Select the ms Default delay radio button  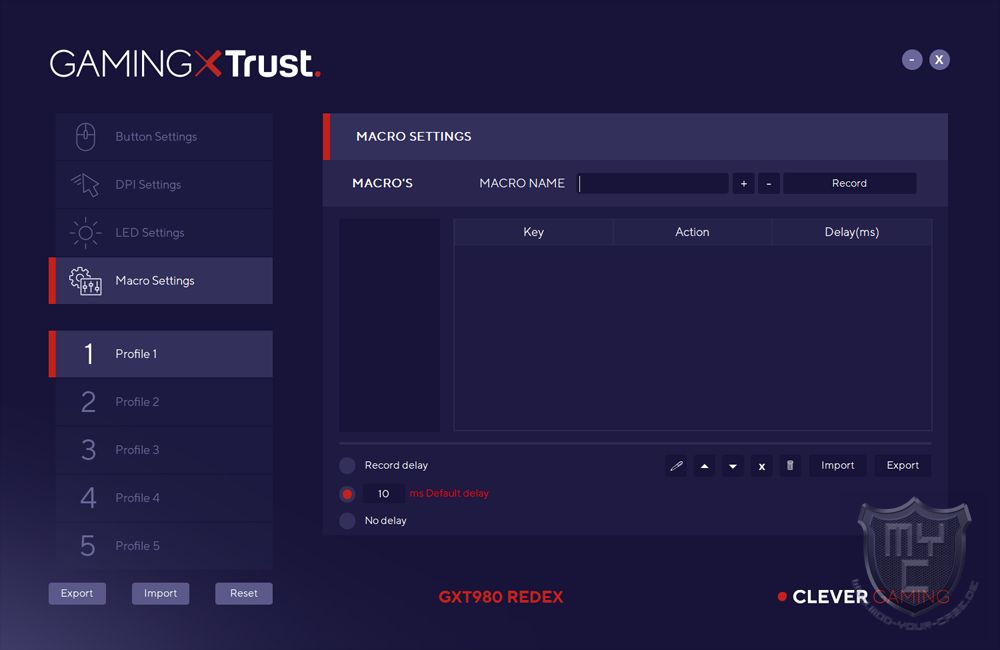click(x=347, y=494)
